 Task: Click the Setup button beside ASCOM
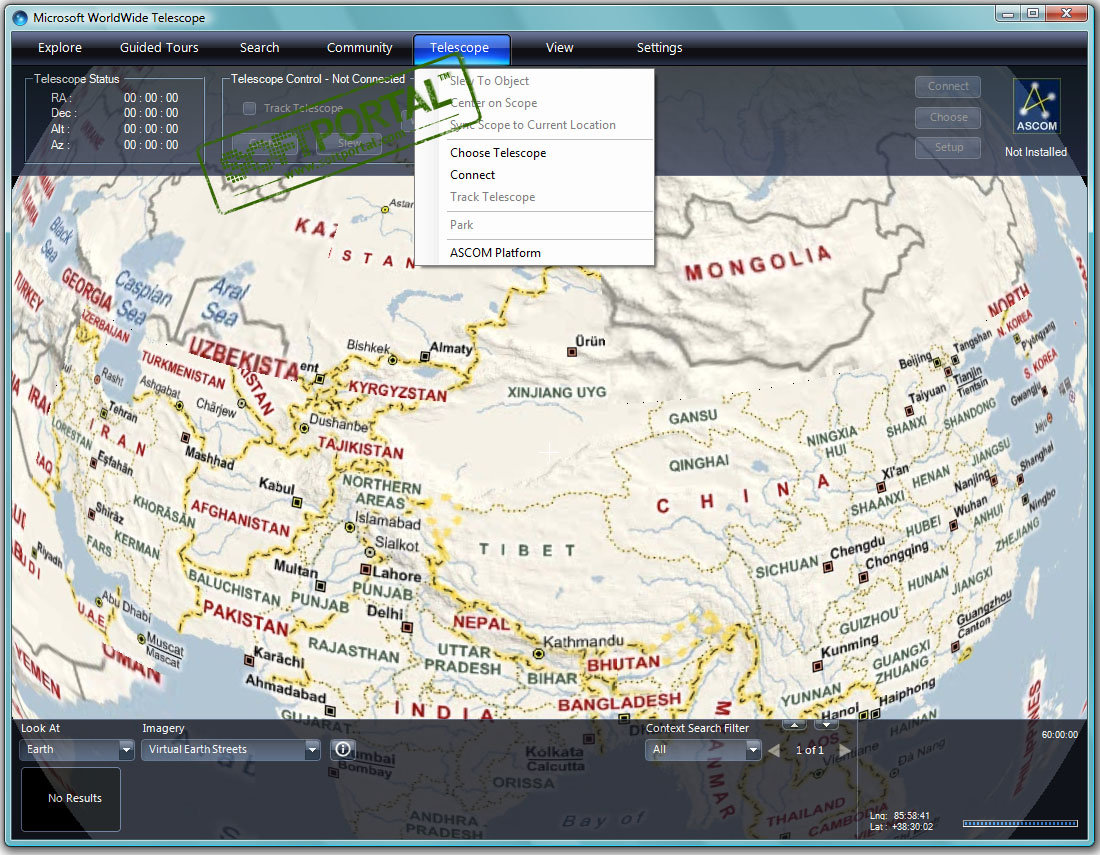click(948, 147)
